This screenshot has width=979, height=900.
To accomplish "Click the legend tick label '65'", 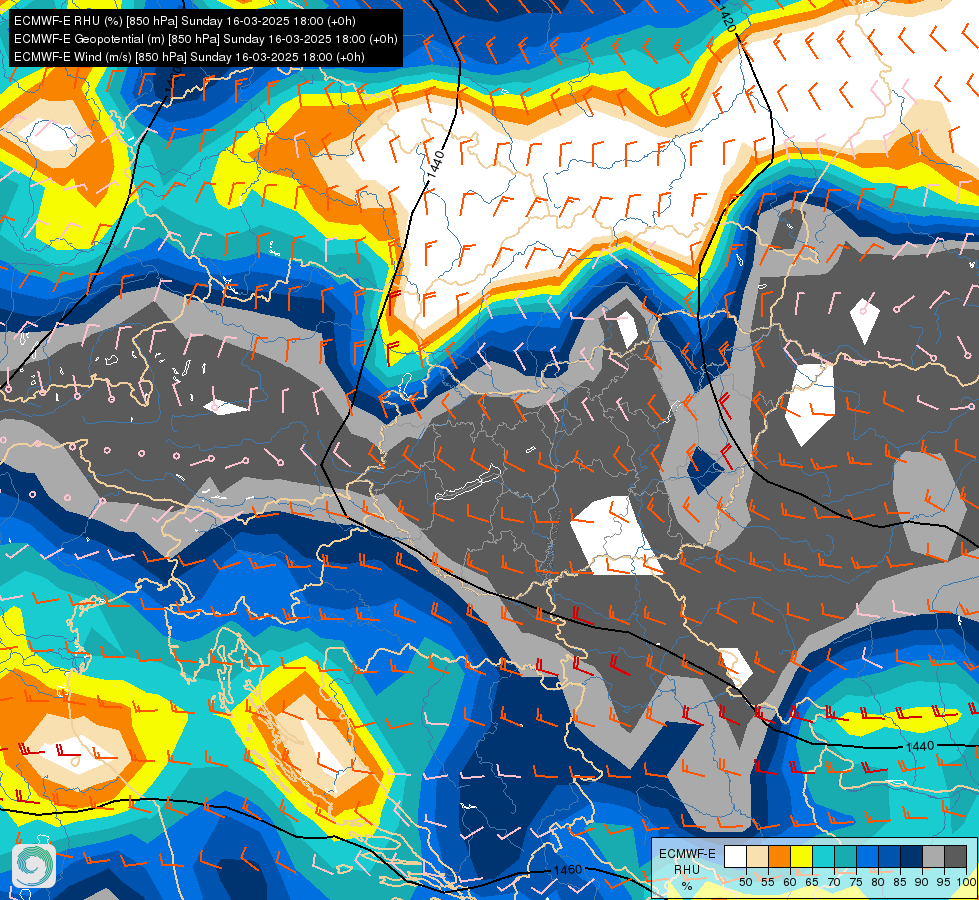I will pos(812,882).
